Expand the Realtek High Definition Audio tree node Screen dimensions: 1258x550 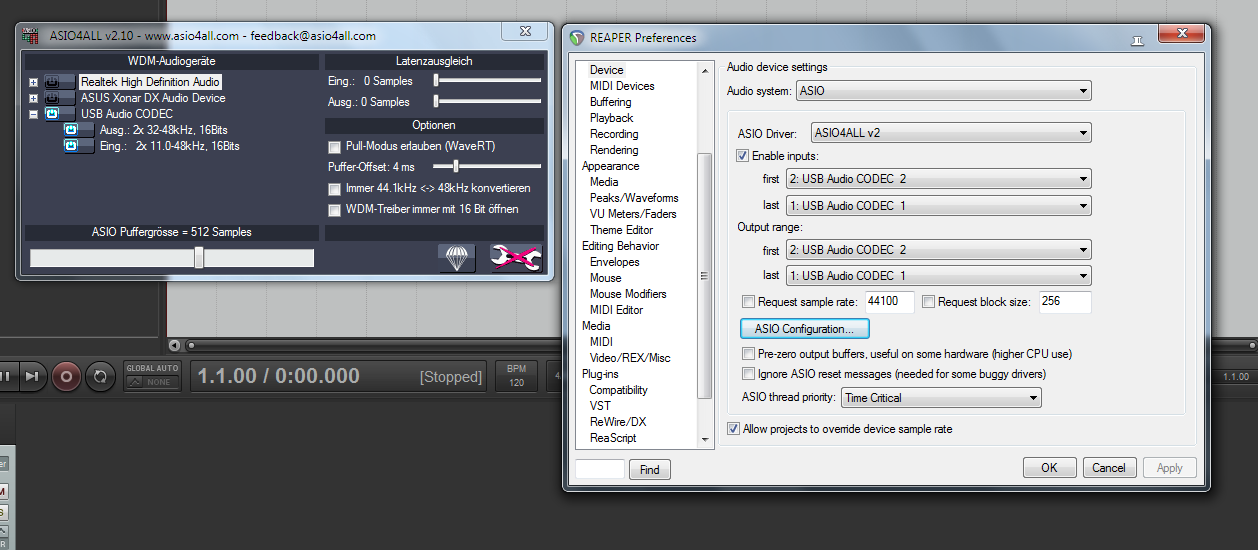point(34,82)
